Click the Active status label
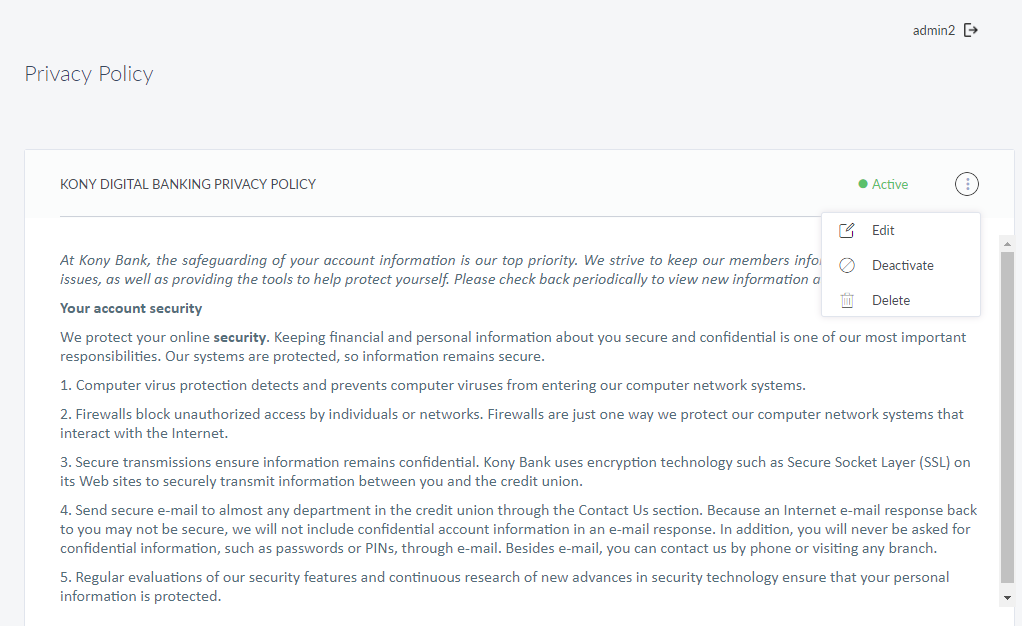Viewport: 1022px width, 626px height. (890, 184)
